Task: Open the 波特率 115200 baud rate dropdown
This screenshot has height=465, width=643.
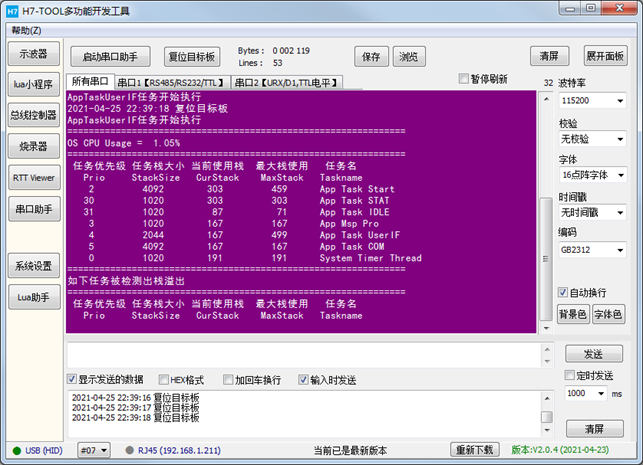Action: click(592, 100)
